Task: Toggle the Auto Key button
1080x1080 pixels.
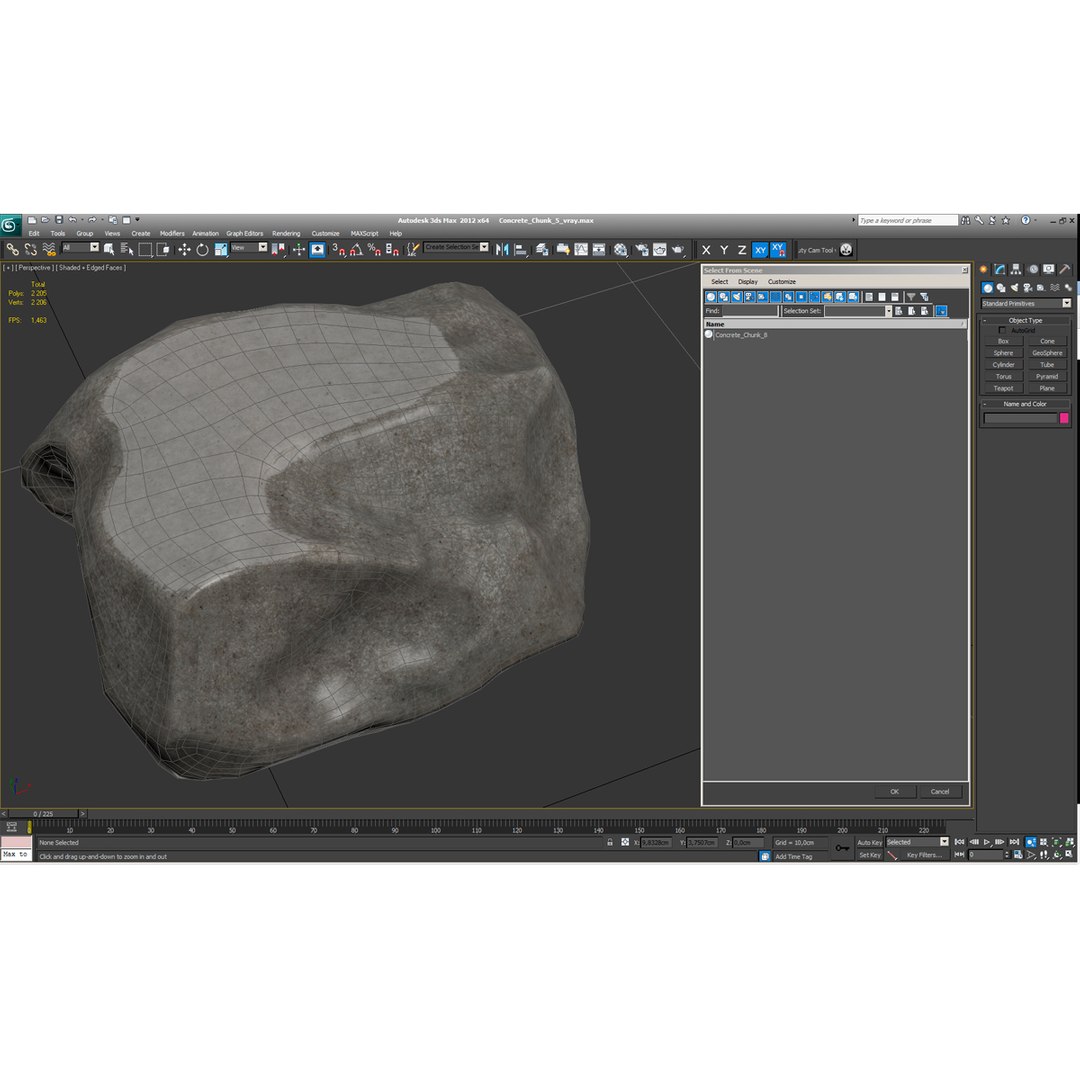Action: coord(869,842)
